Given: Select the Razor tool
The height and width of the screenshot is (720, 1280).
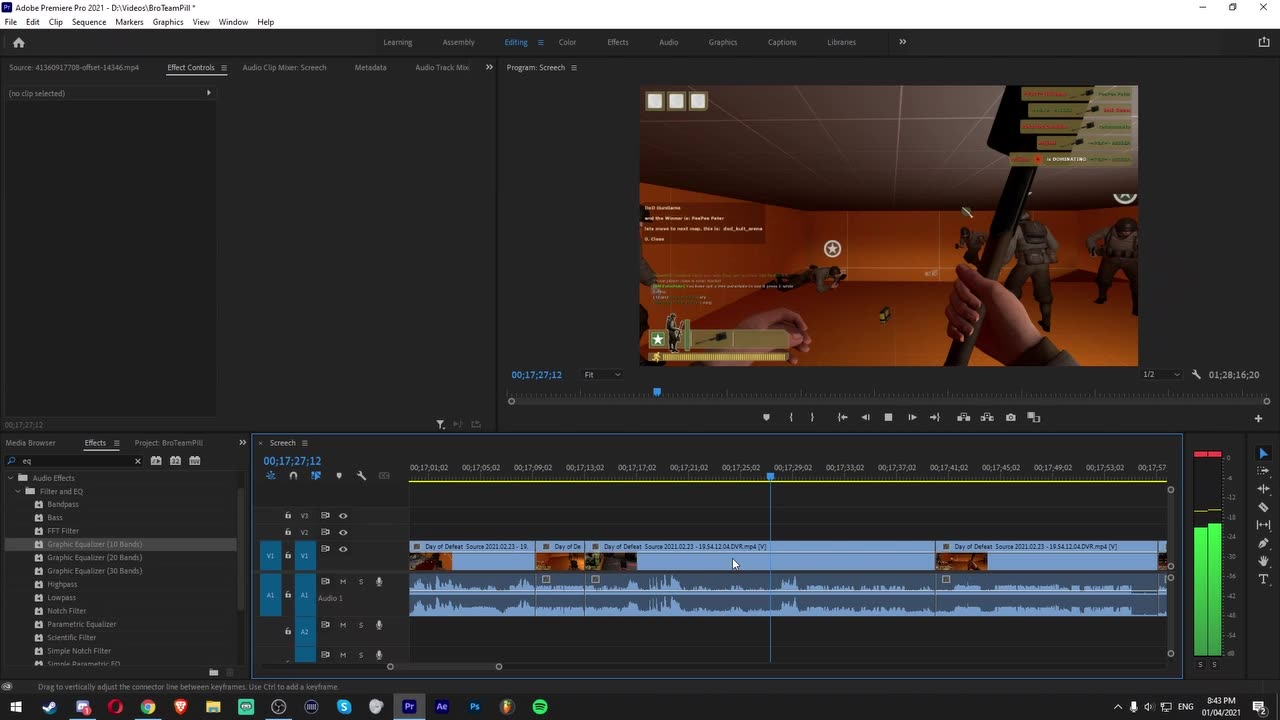Looking at the screenshot, I should point(1263,507).
